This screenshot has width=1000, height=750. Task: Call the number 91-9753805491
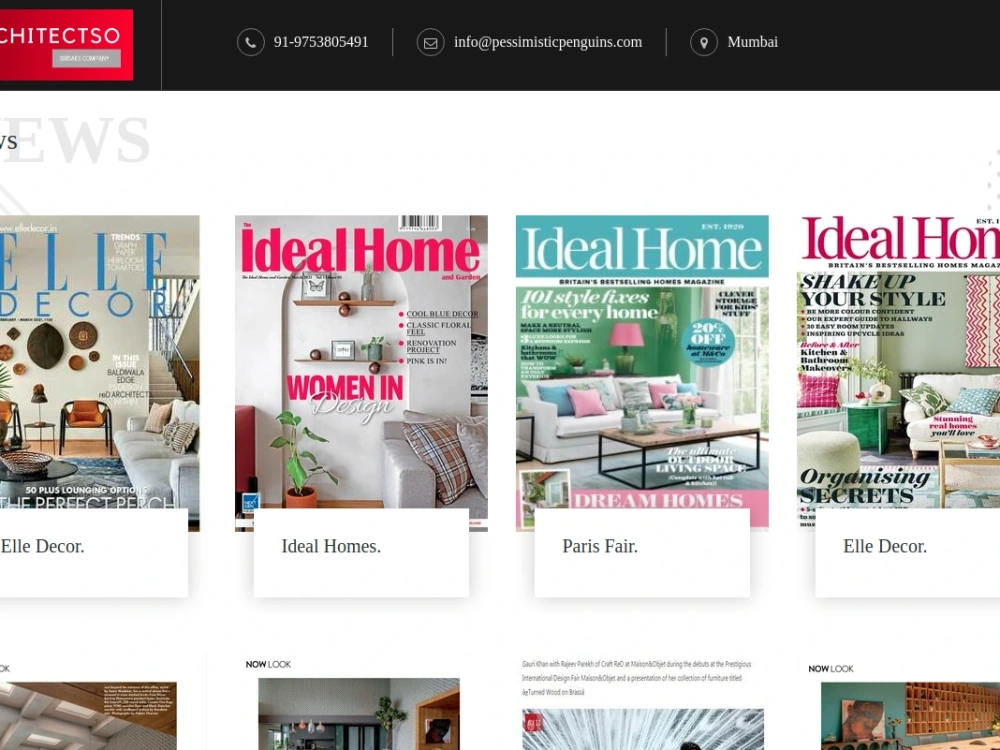point(321,42)
